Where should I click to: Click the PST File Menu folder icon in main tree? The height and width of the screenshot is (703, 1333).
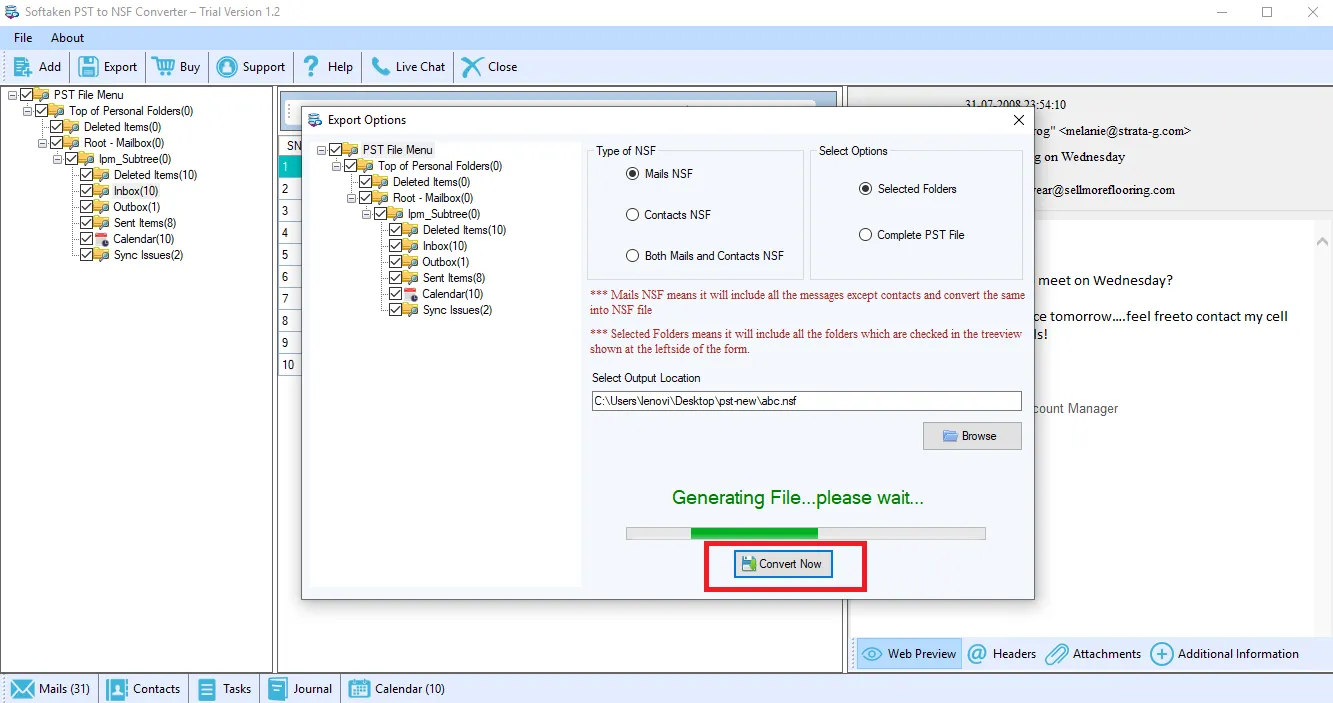tap(42, 95)
